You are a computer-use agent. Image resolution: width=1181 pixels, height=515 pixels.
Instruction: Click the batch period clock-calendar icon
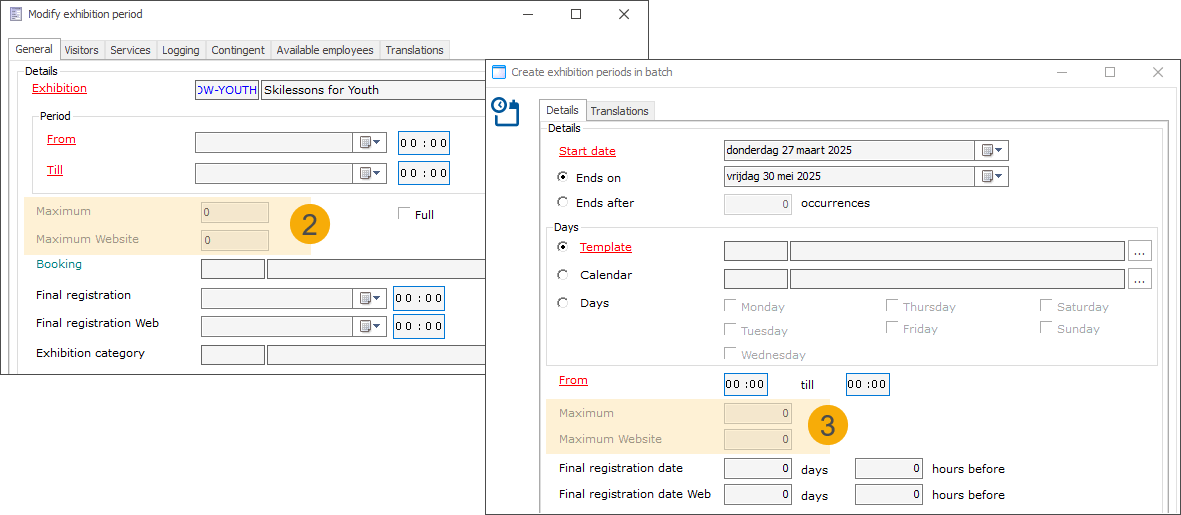pos(507,111)
